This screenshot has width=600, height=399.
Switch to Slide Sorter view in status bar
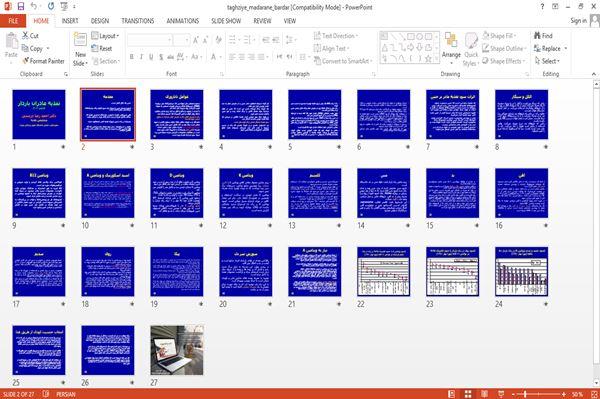click(468, 394)
